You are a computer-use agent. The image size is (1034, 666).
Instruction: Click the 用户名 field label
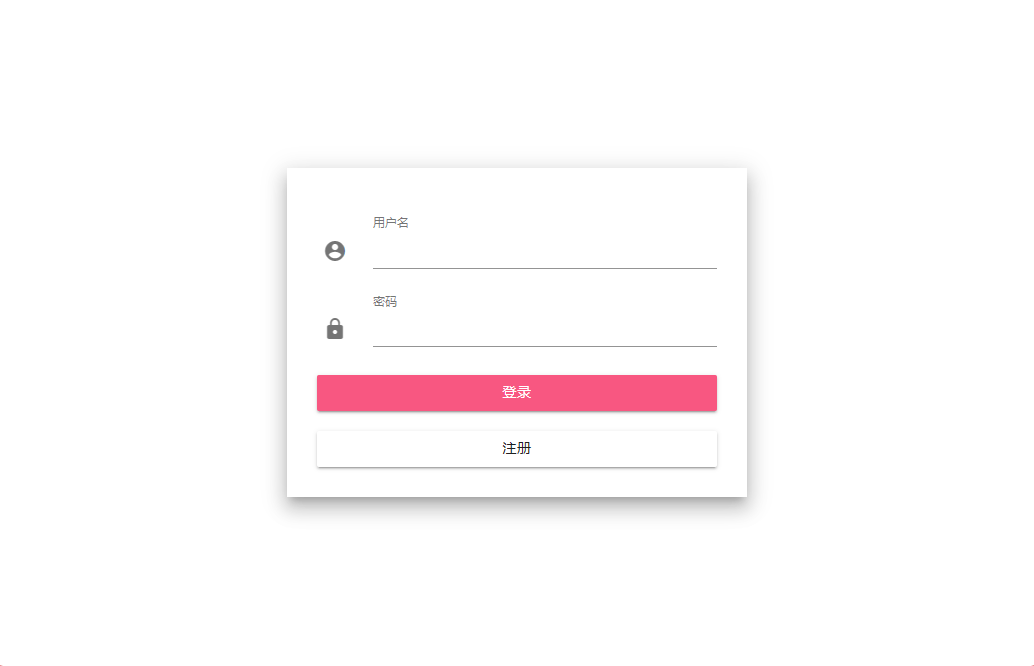[390, 223]
